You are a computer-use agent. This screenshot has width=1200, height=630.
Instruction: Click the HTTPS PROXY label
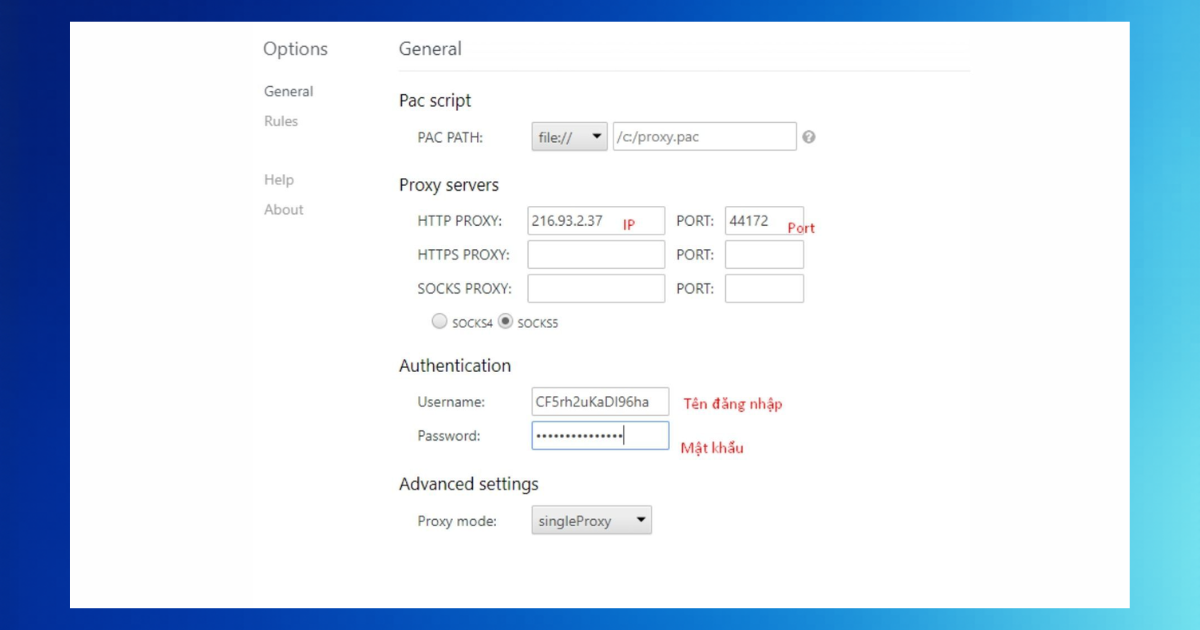tap(464, 255)
